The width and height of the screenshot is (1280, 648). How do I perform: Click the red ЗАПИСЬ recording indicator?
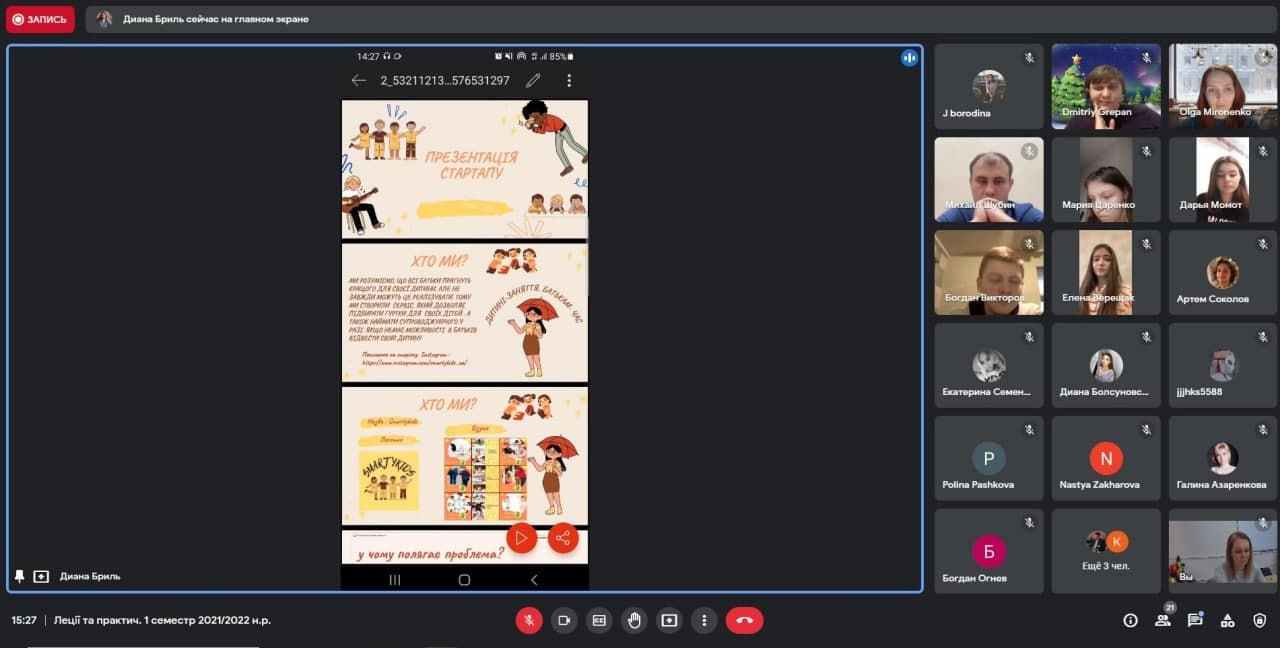40,19
